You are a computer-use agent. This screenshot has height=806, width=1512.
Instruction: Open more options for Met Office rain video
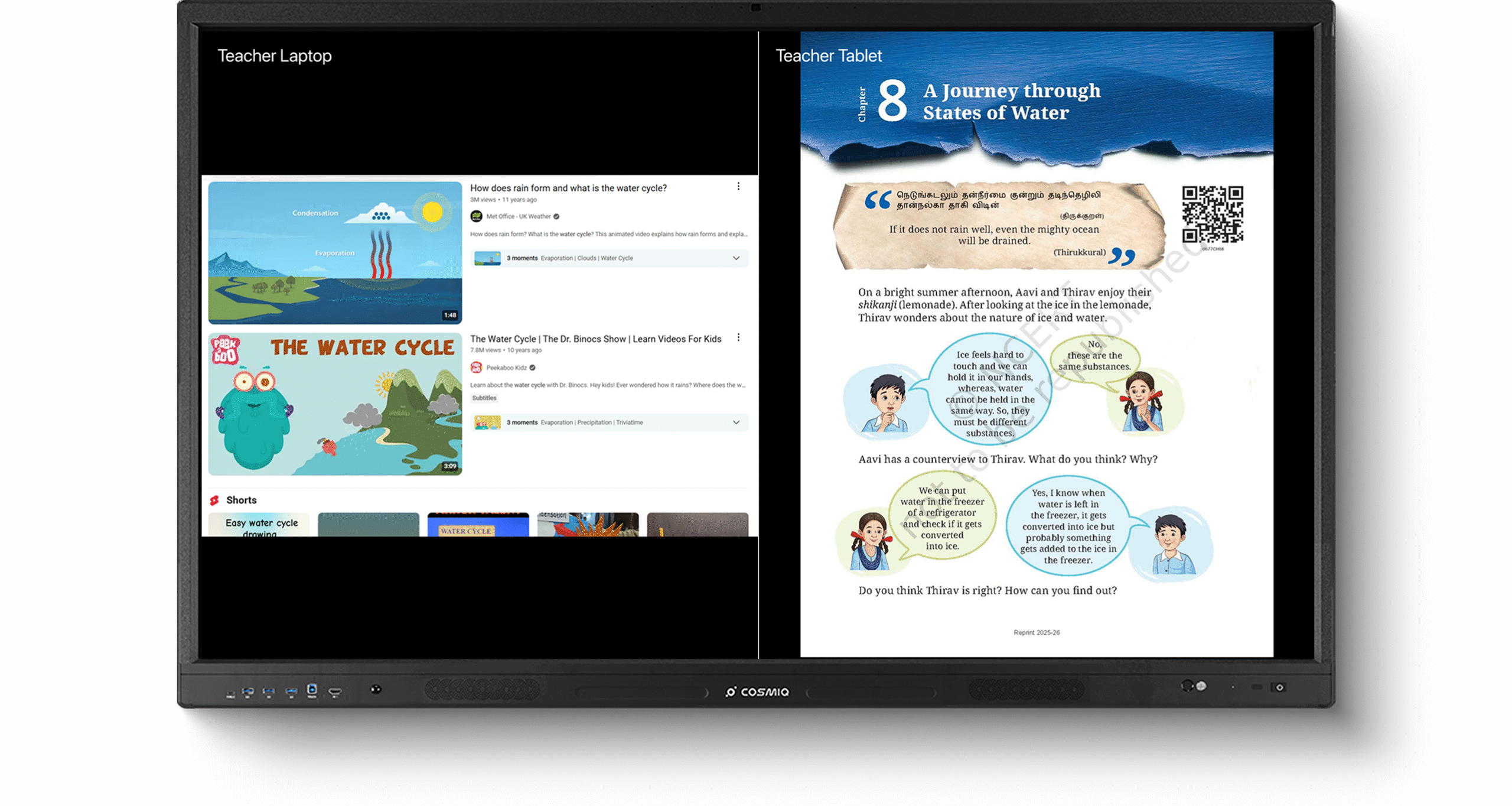pos(738,187)
